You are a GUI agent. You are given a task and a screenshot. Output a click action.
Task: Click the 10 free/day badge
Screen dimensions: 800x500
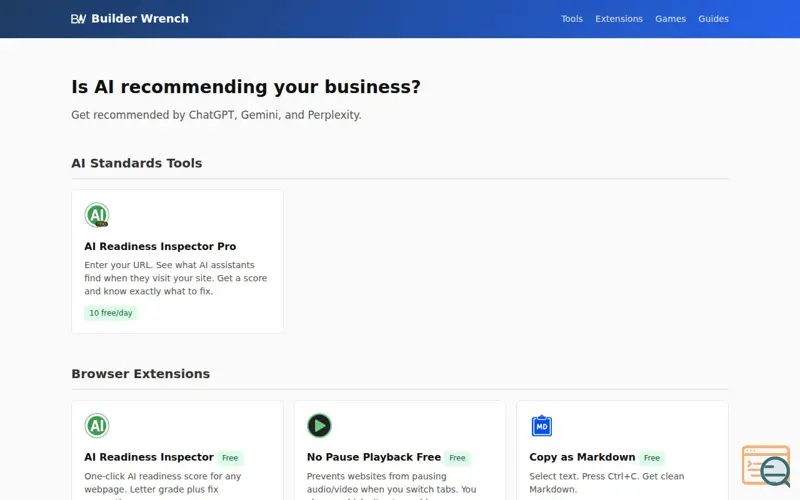click(x=111, y=313)
